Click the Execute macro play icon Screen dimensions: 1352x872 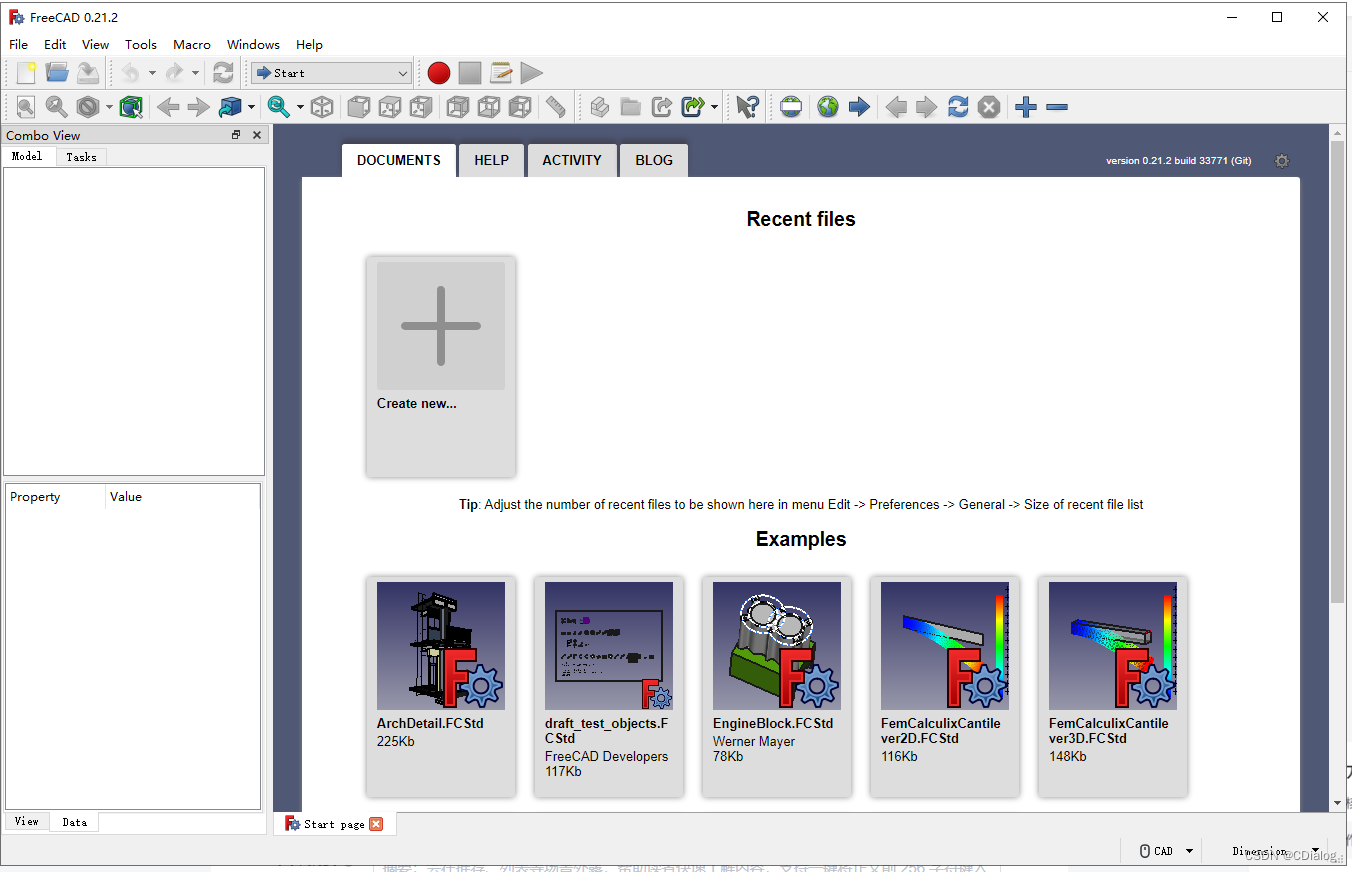(532, 72)
